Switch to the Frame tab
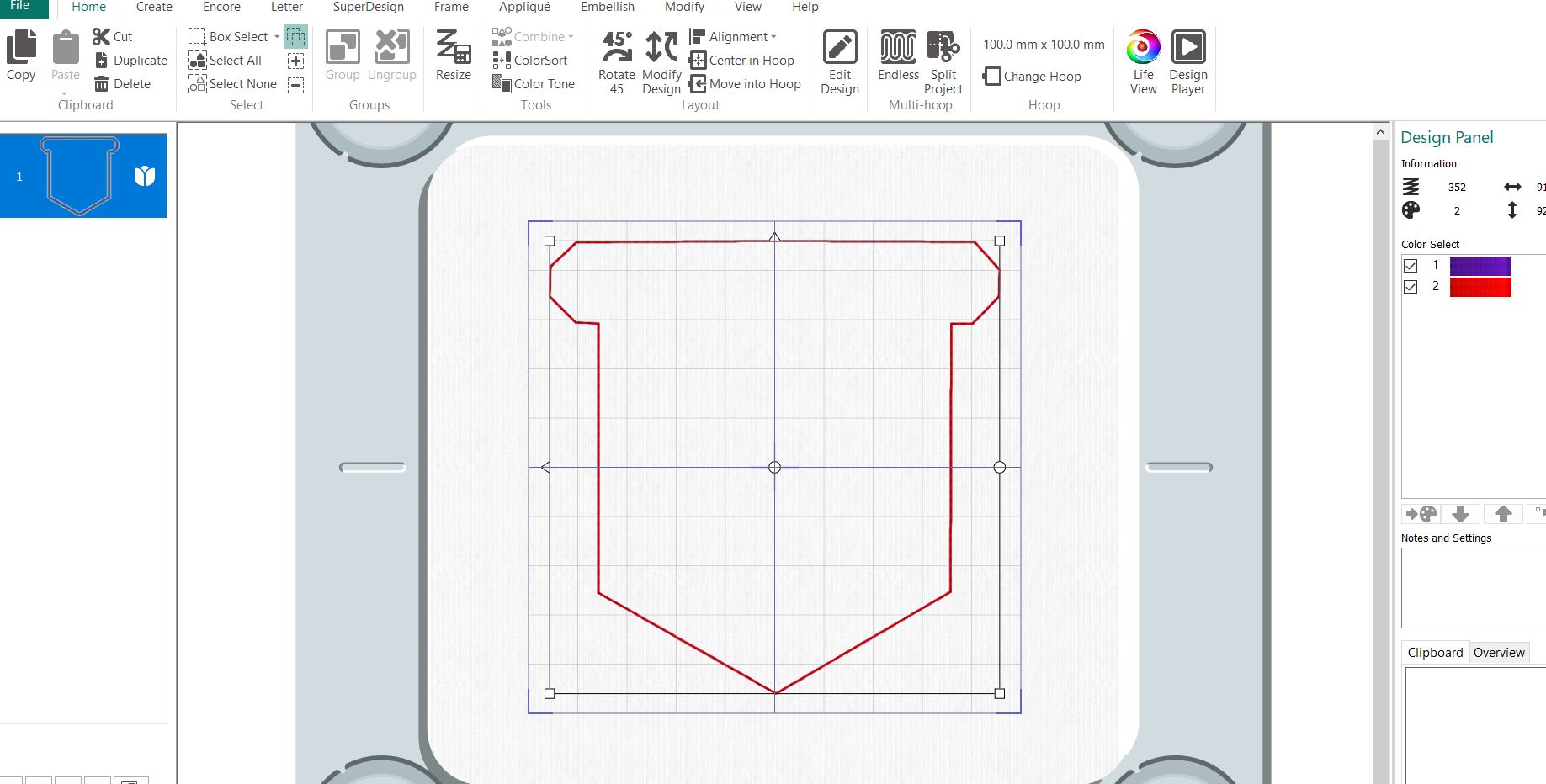The image size is (1546, 784). click(451, 7)
